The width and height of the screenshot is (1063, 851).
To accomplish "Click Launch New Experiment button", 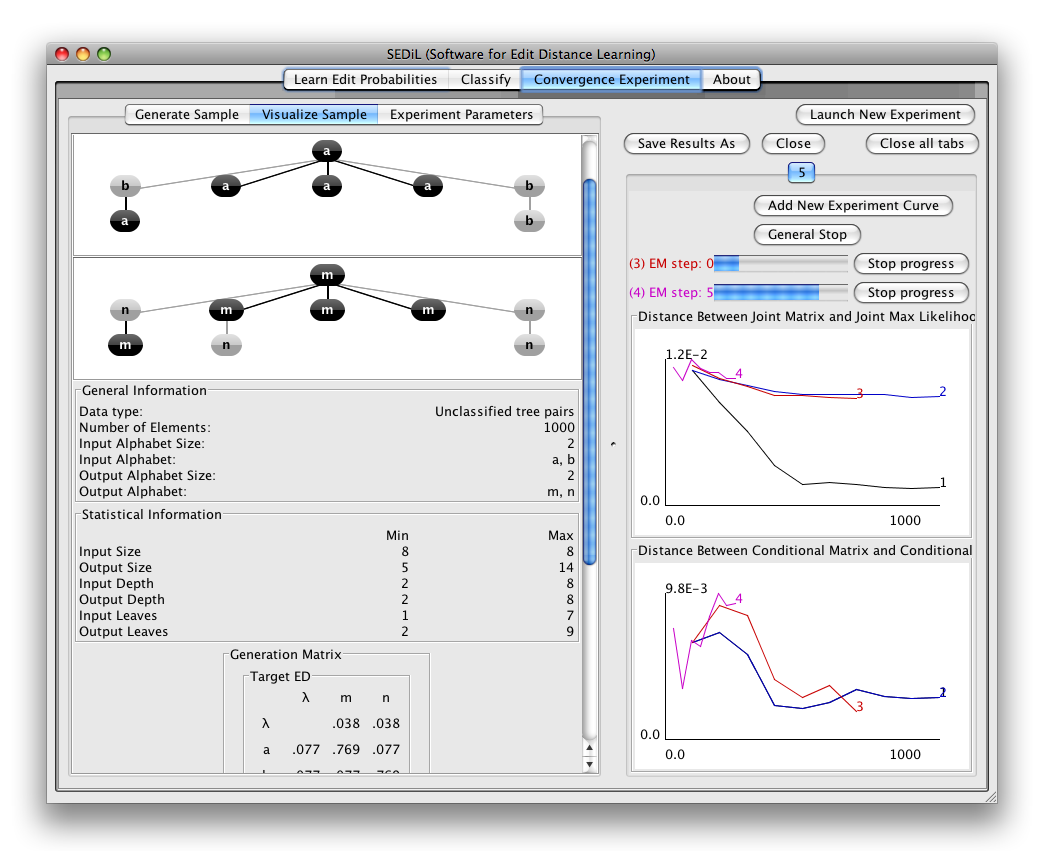I will click(885, 115).
